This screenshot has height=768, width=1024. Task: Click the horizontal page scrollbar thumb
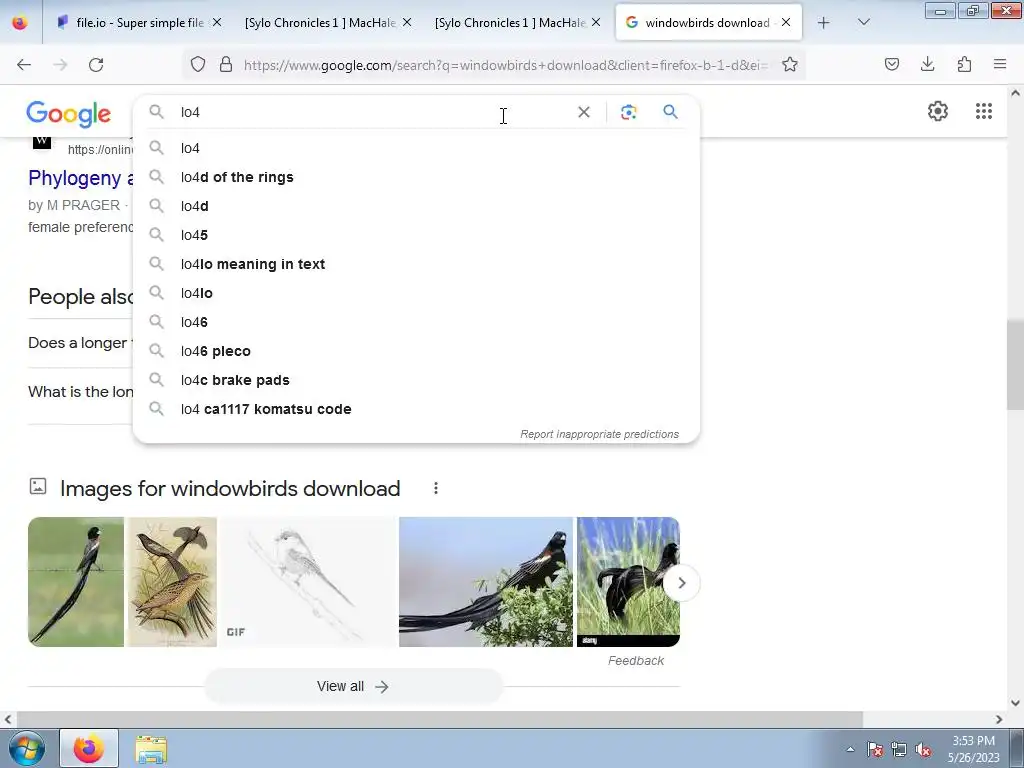click(x=440, y=719)
